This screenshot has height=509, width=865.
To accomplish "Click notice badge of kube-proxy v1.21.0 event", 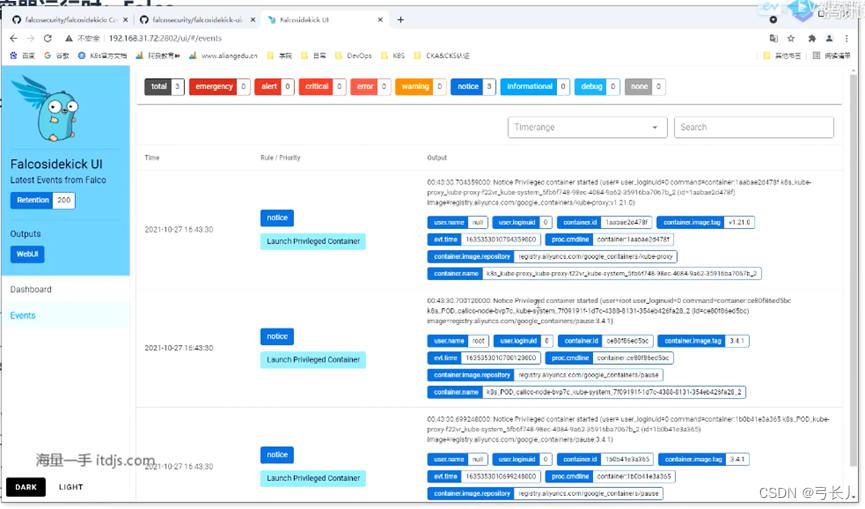I will (277, 218).
